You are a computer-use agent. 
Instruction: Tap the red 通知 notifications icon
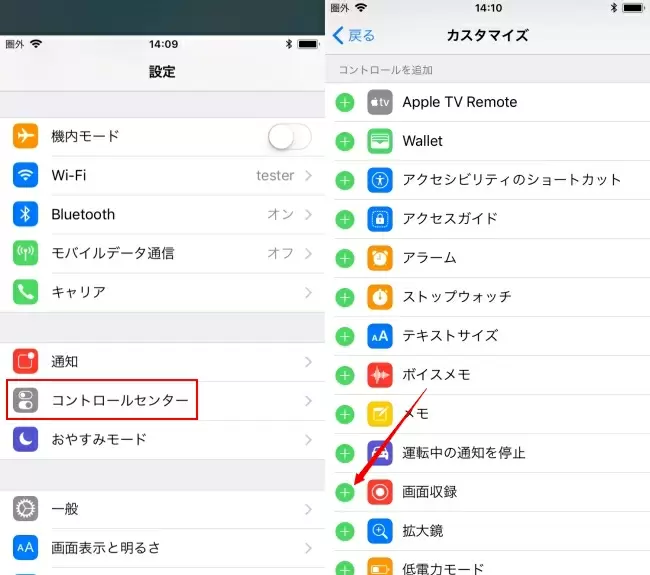tap(26, 361)
